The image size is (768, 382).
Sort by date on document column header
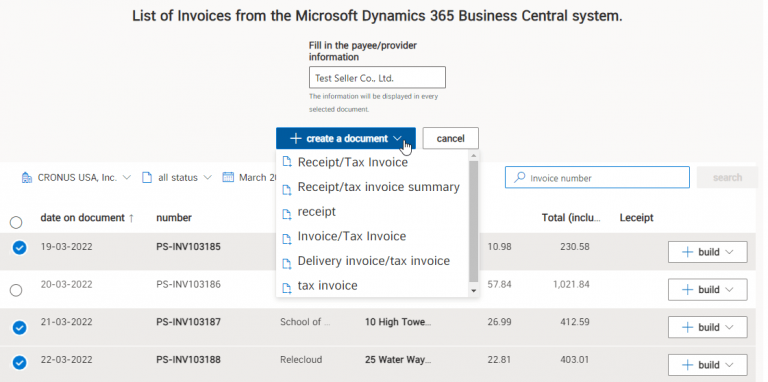tap(83, 218)
